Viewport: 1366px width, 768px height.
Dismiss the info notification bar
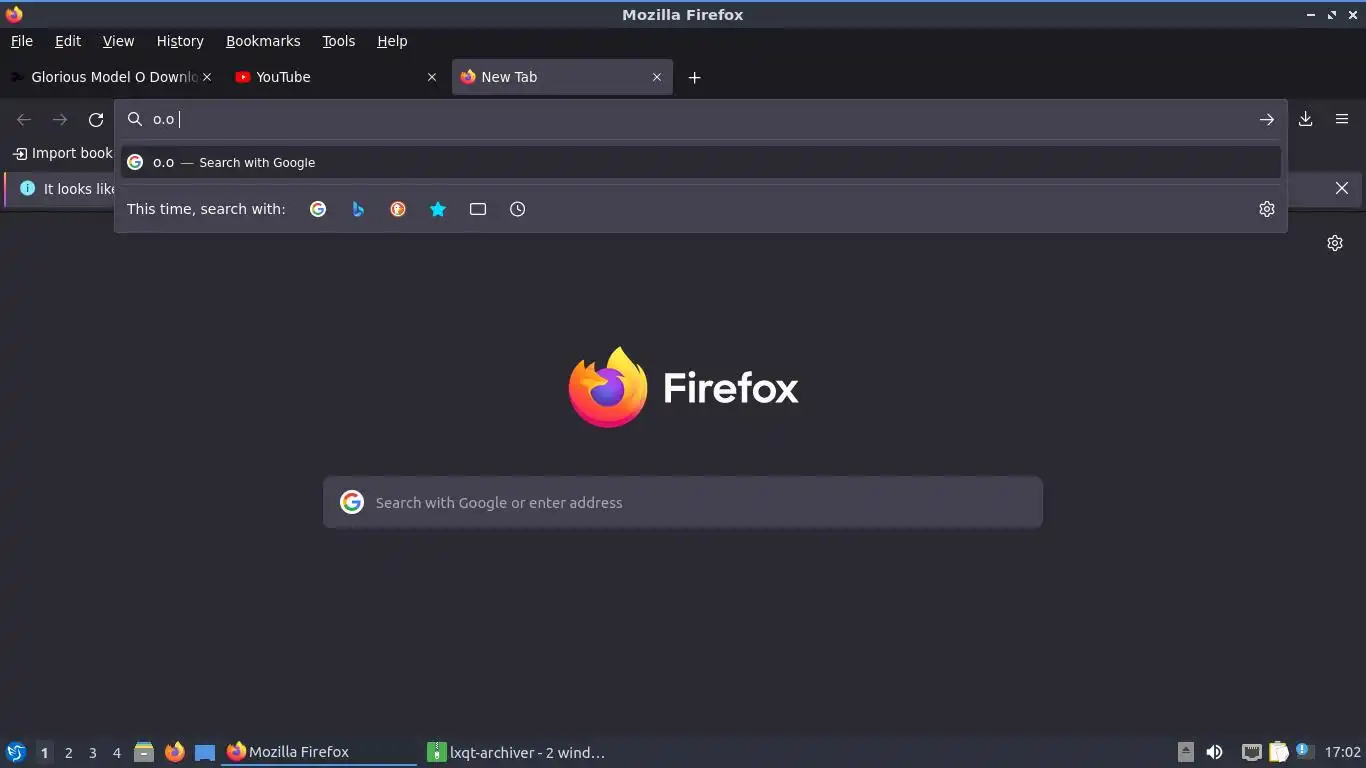[1342, 188]
